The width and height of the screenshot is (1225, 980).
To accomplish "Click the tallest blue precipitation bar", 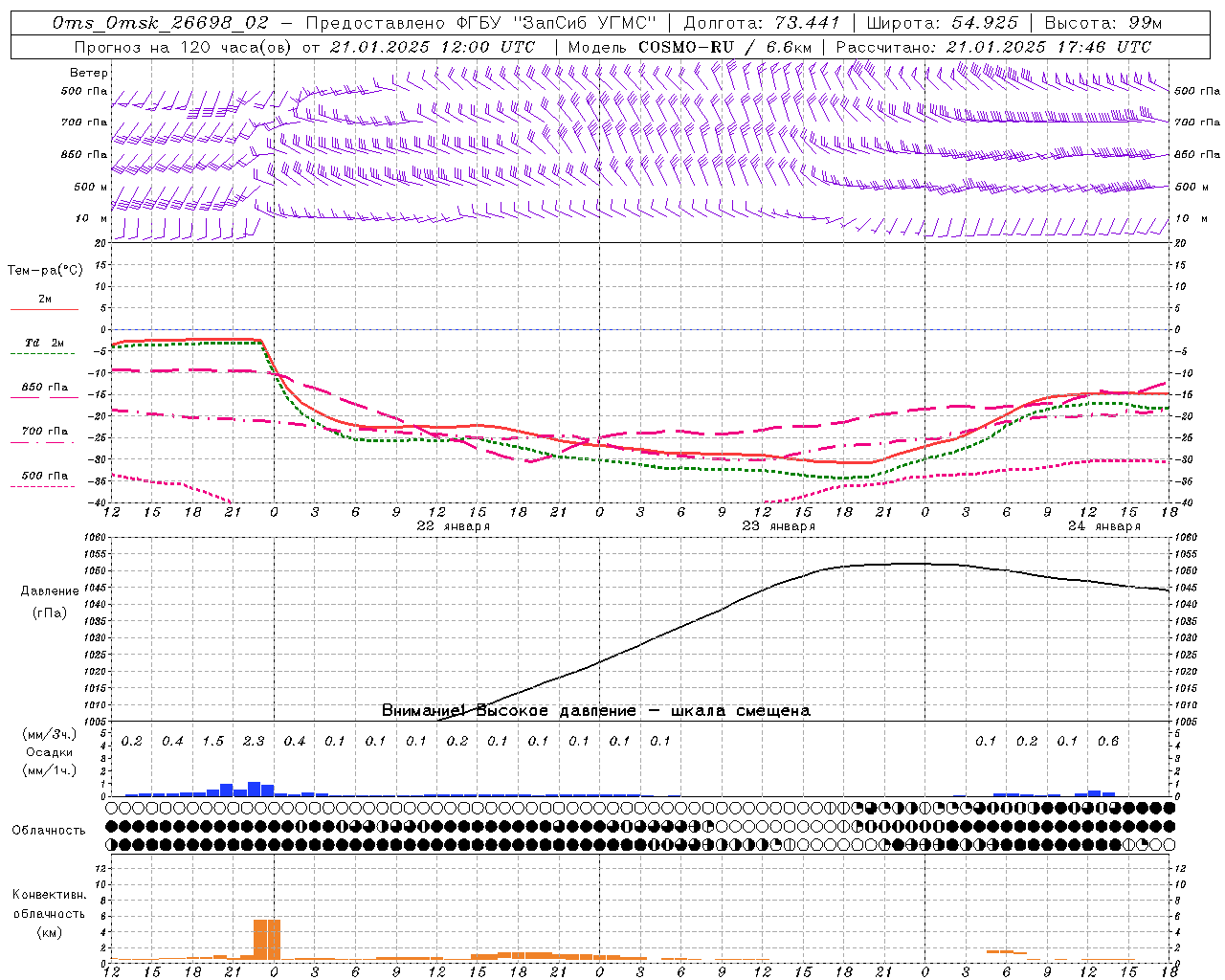I will (254, 790).
